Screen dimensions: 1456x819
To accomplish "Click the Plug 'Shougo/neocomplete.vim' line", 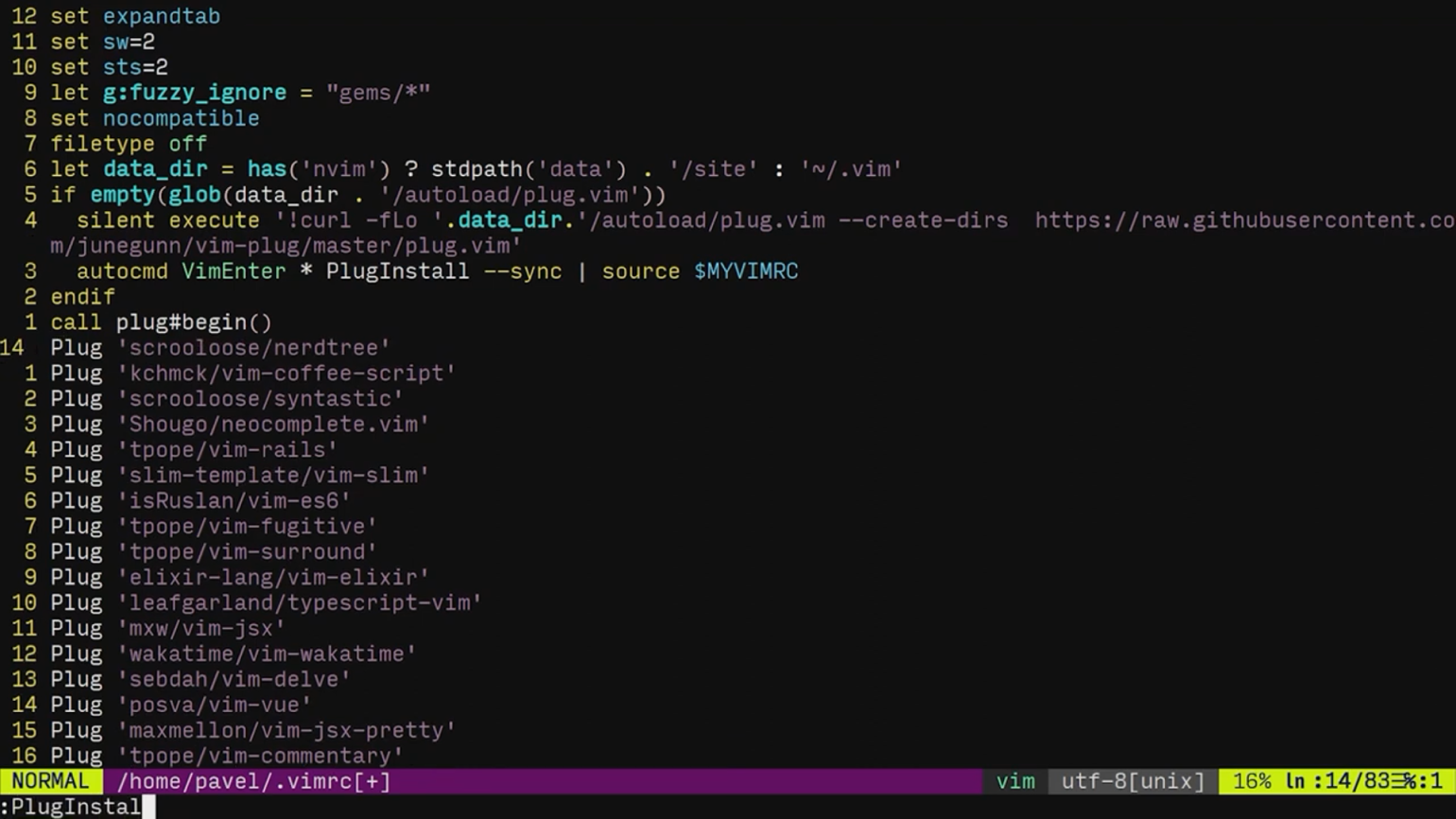I will (x=240, y=425).
